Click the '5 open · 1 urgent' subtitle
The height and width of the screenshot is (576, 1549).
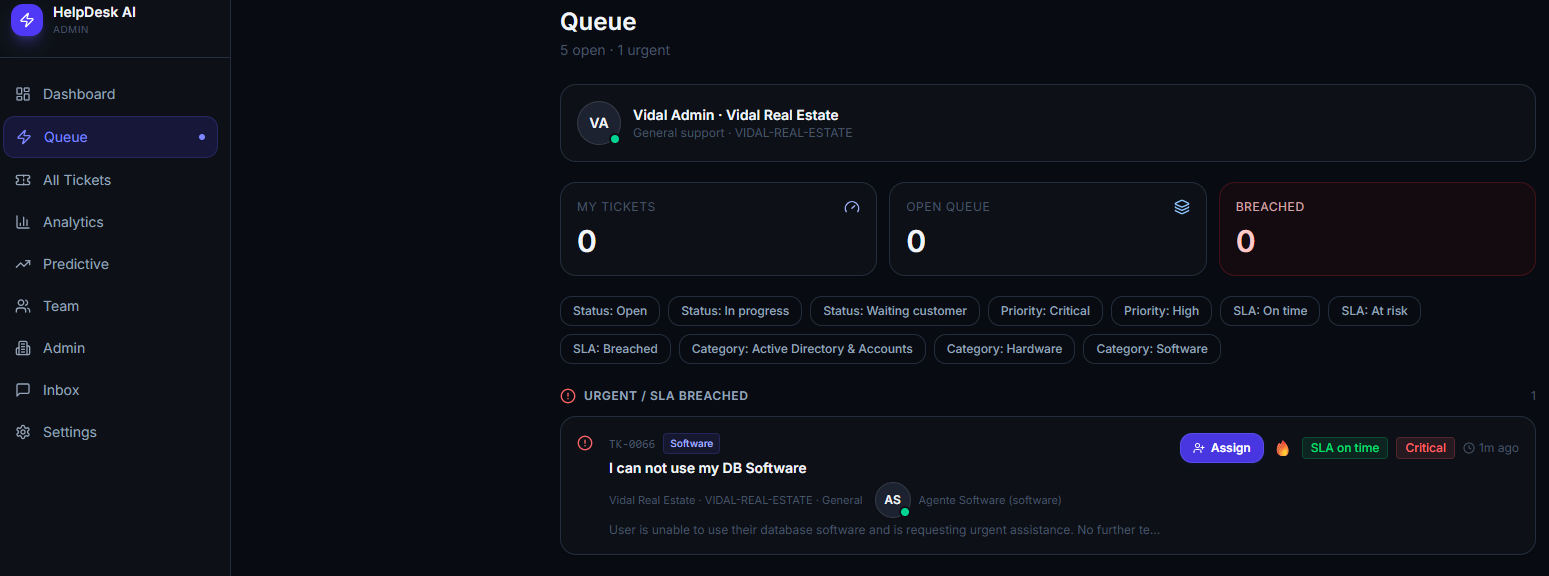[x=615, y=50]
